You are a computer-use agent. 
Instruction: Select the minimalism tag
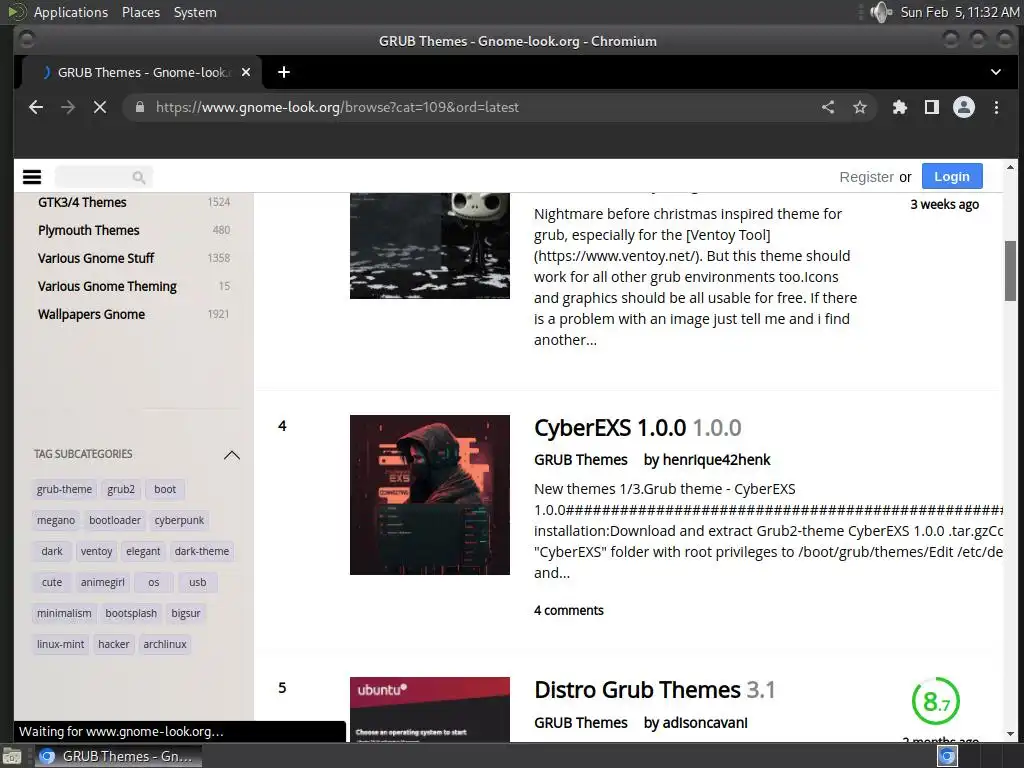click(64, 613)
